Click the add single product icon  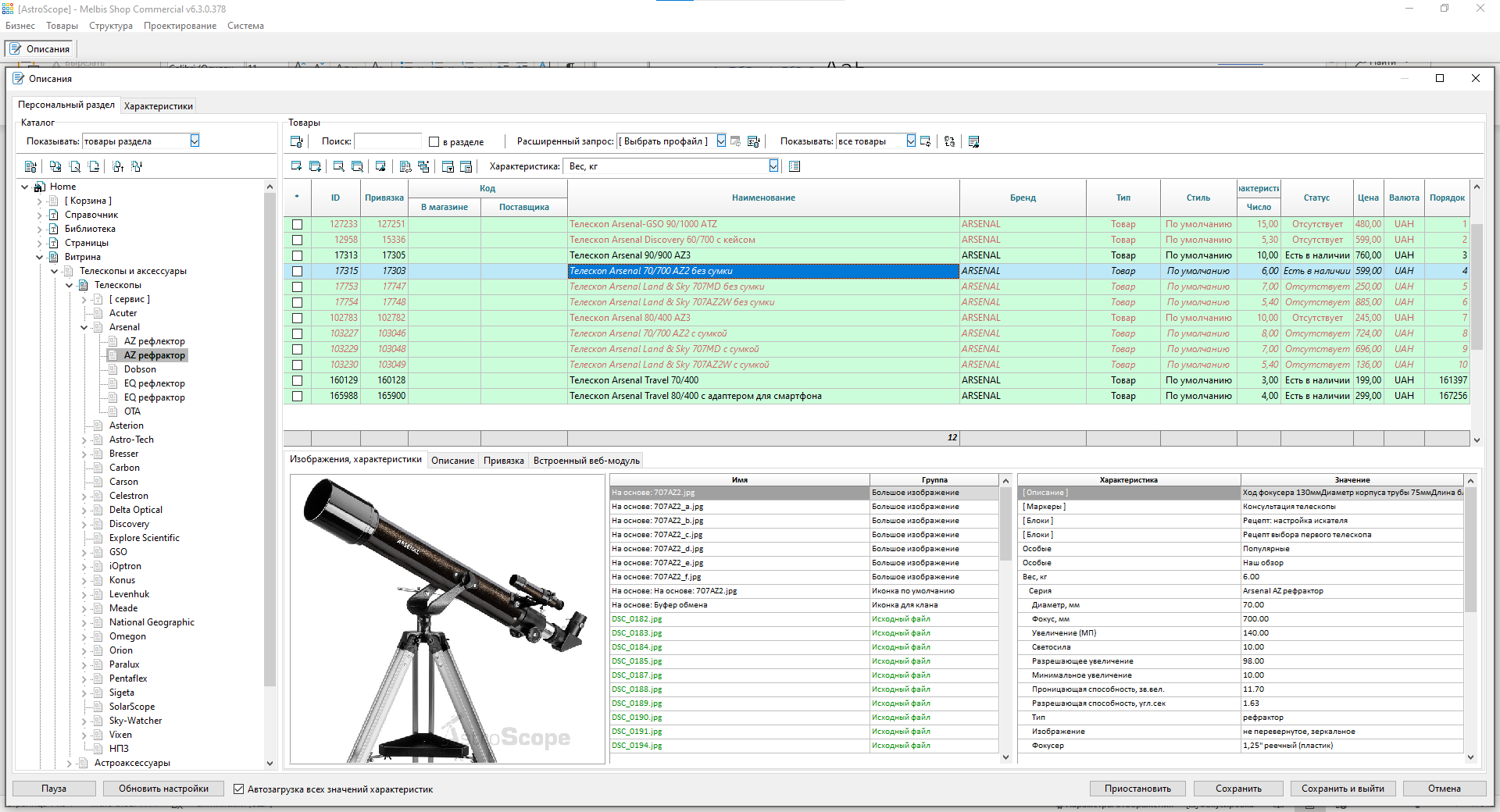[x=297, y=166]
